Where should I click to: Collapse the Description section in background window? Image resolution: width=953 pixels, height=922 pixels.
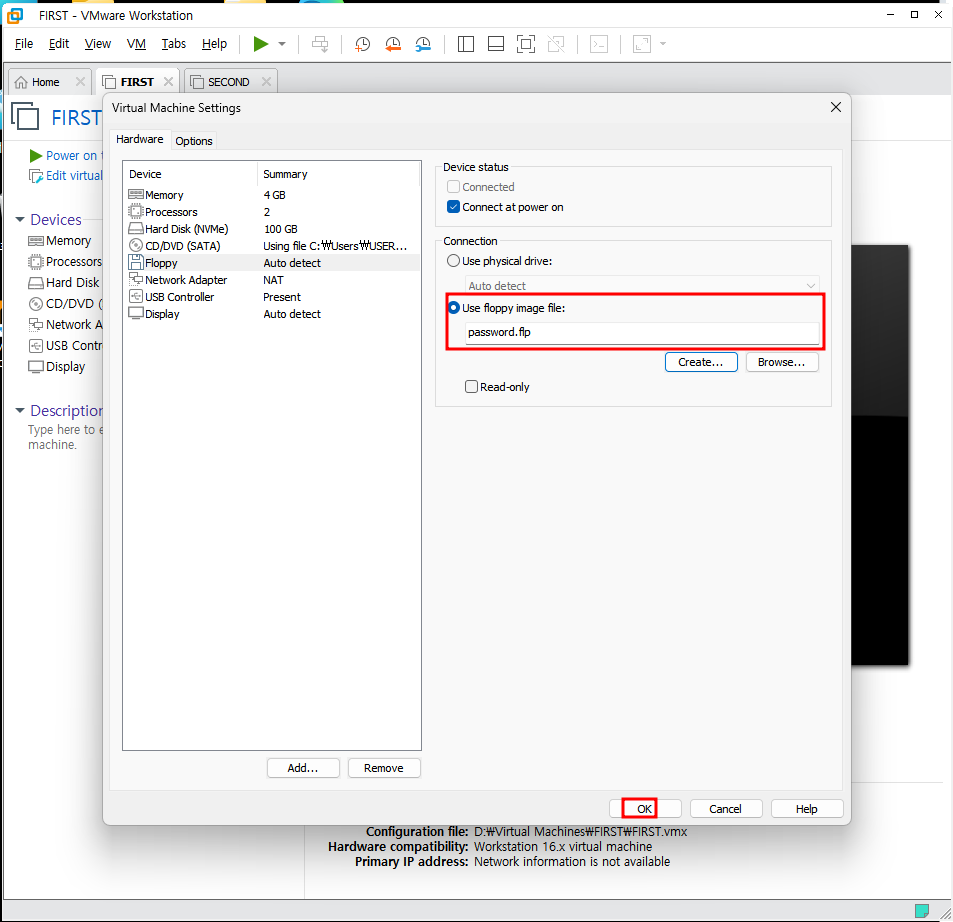[x=19, y=411]
